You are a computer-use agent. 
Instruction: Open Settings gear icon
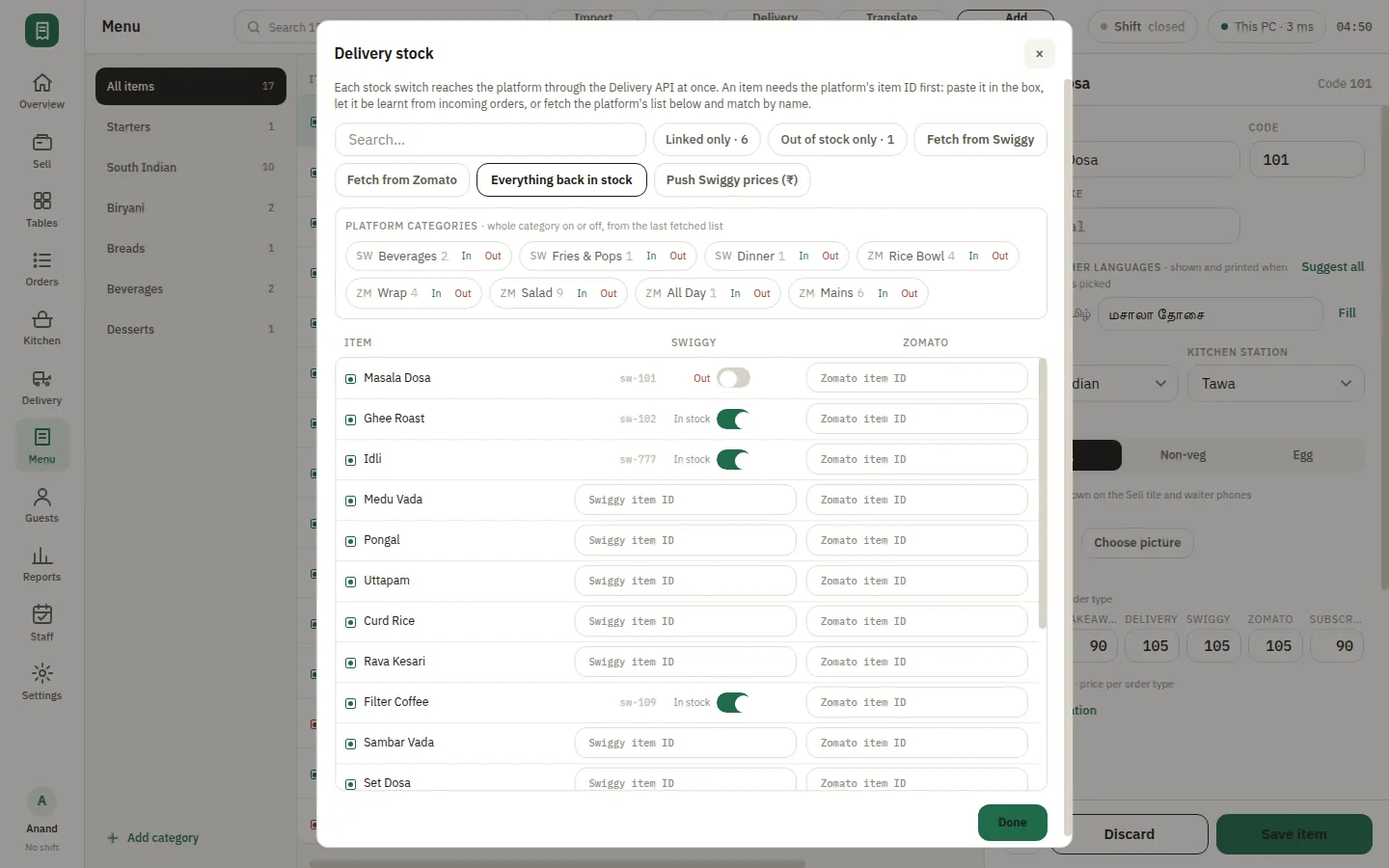coord(41,673)
